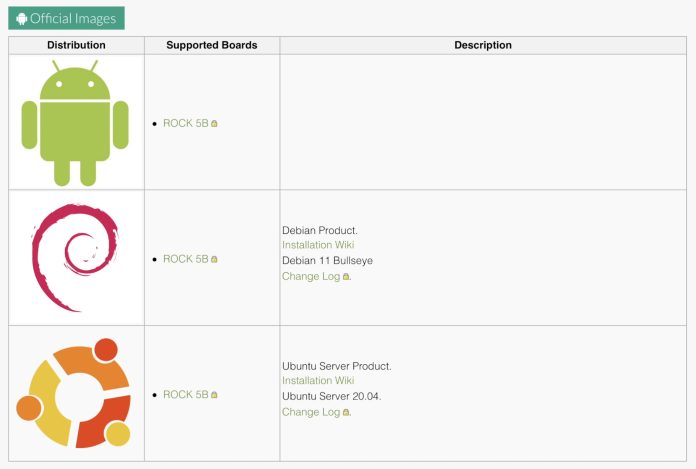
Task: Open ROCK 5B link in Debian row
Action: (185, 259)
